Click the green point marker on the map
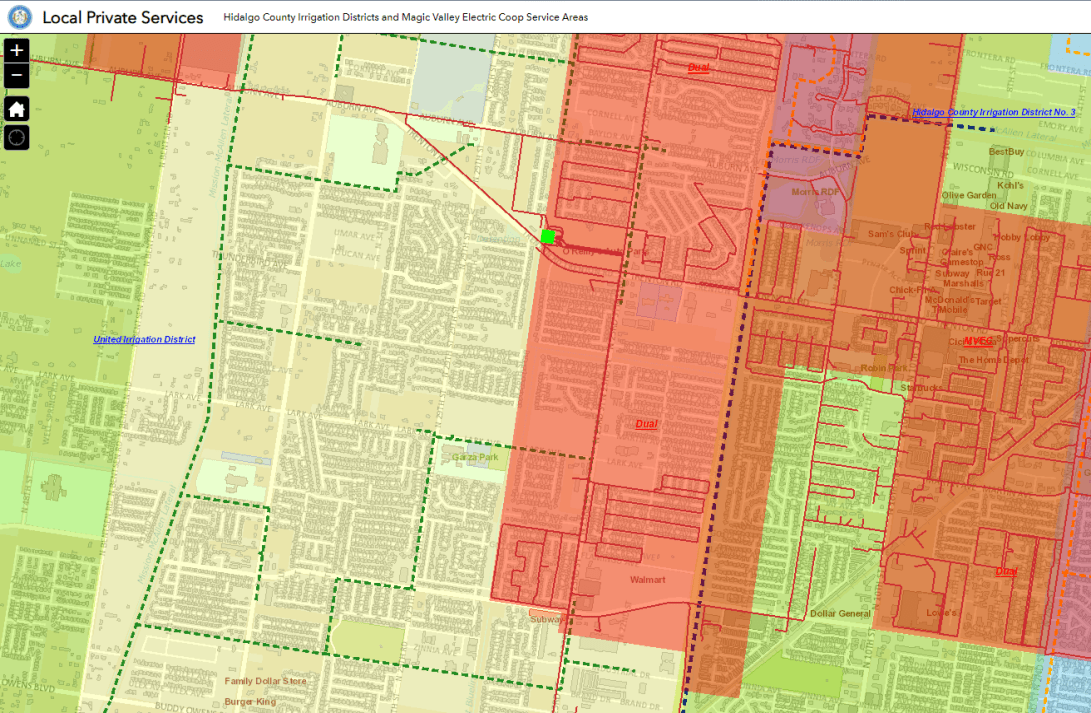 (x=548, y=237)
